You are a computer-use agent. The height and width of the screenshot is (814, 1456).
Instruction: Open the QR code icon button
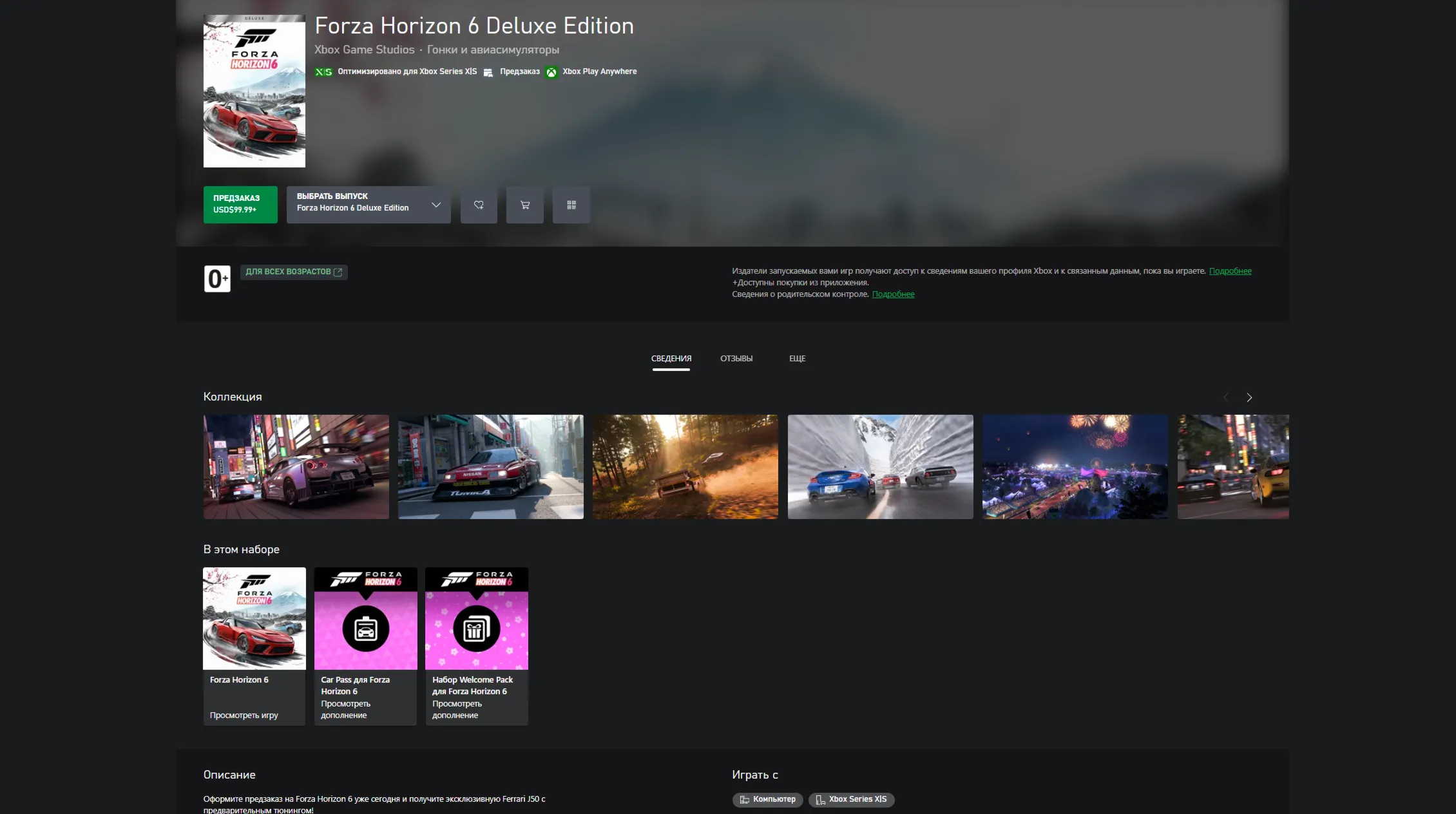click(571, 205)
